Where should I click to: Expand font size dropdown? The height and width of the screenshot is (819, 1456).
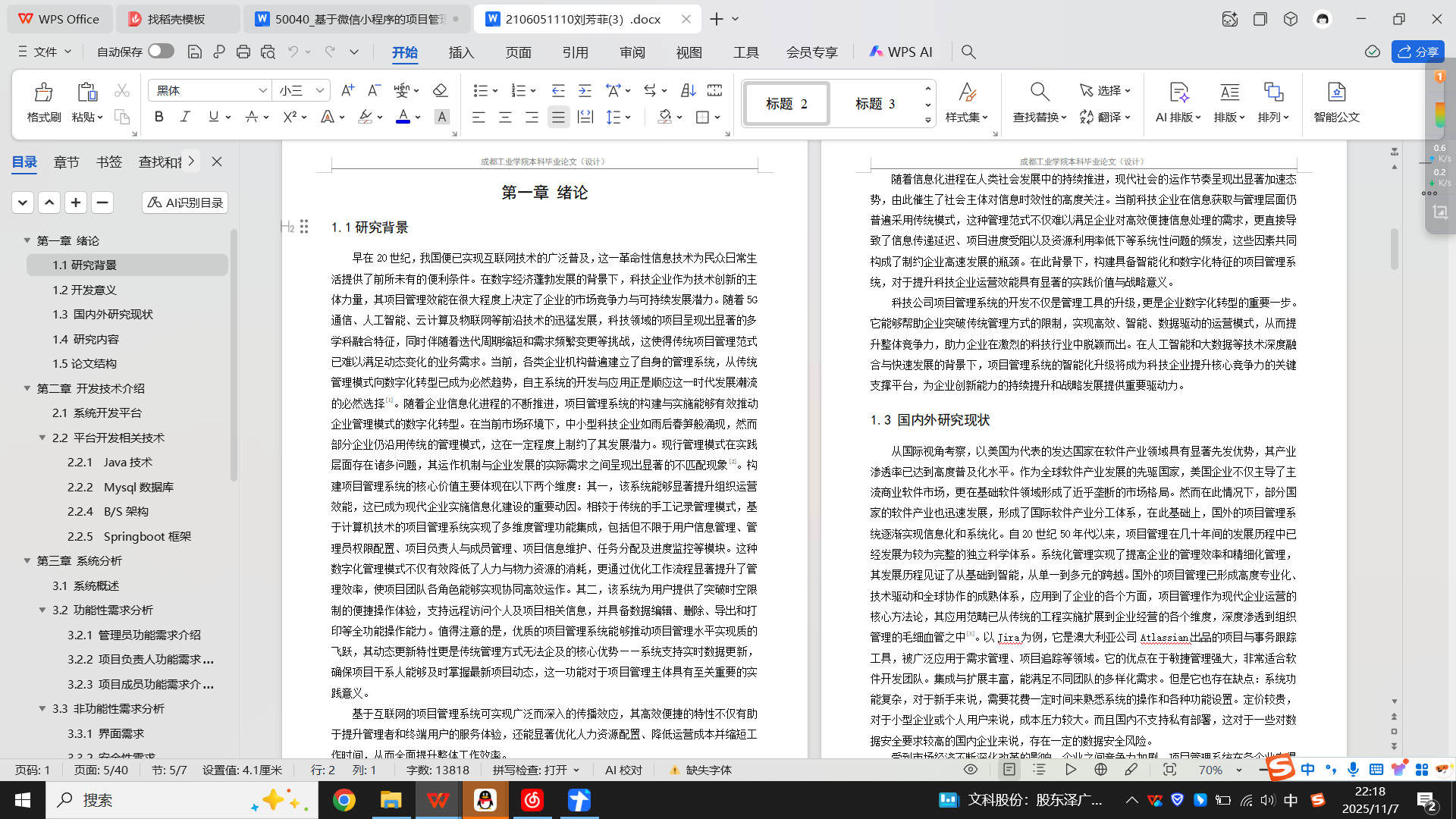320,90
